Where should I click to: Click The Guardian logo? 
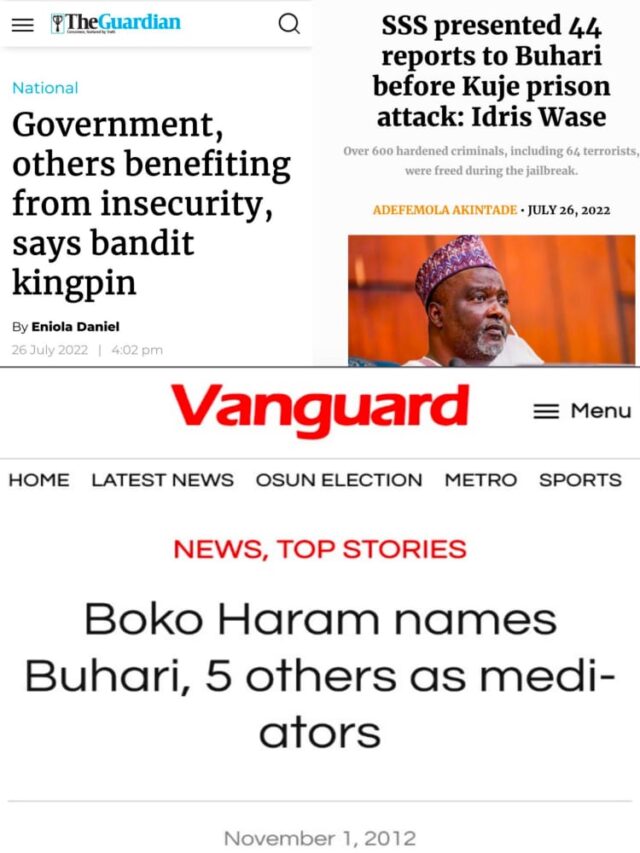[x=115, y=23]
